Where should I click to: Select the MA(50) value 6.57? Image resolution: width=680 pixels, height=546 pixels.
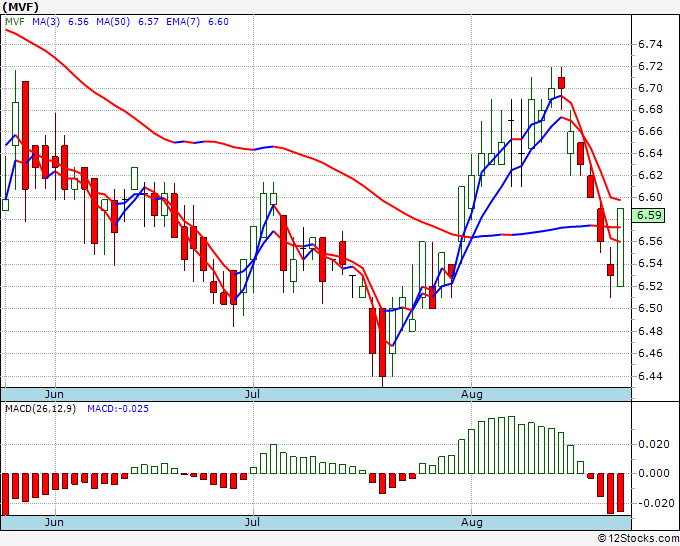tap(148, 21)
